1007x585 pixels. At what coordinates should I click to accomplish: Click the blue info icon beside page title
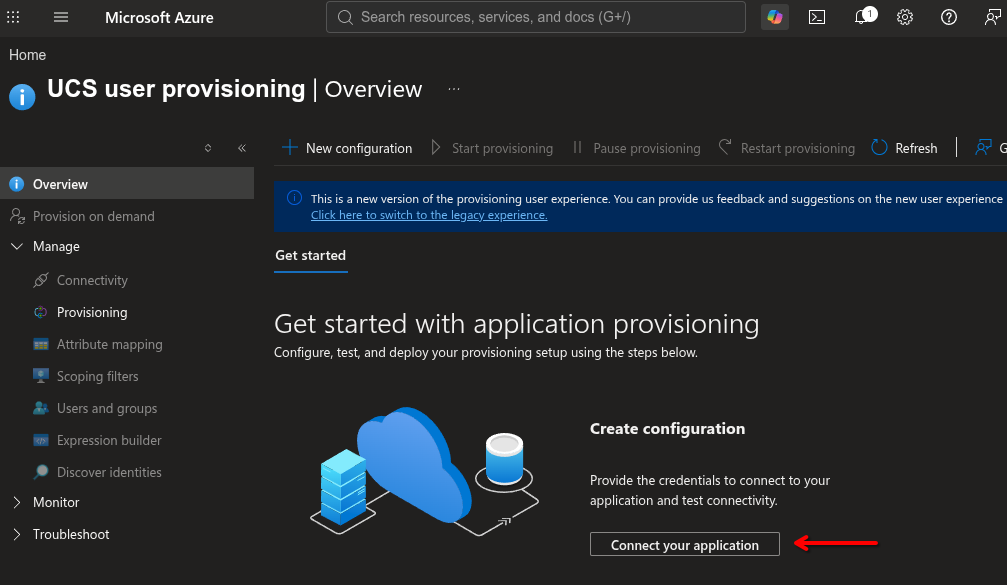(22, 97)
